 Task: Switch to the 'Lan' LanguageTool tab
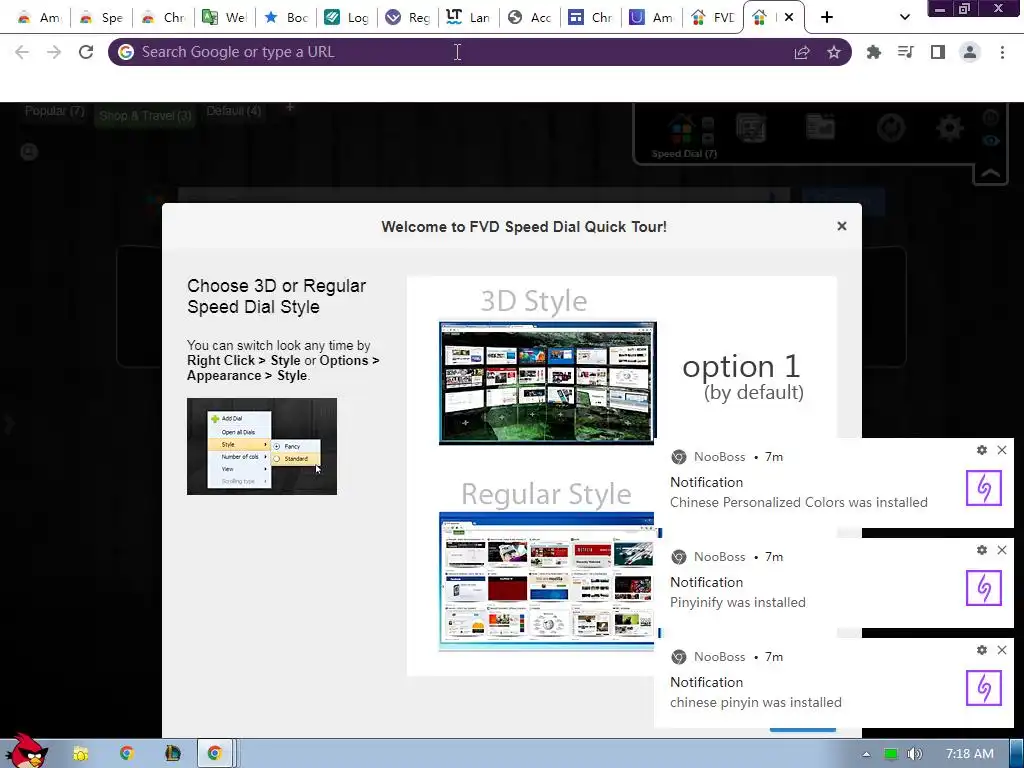coord(469,18)
